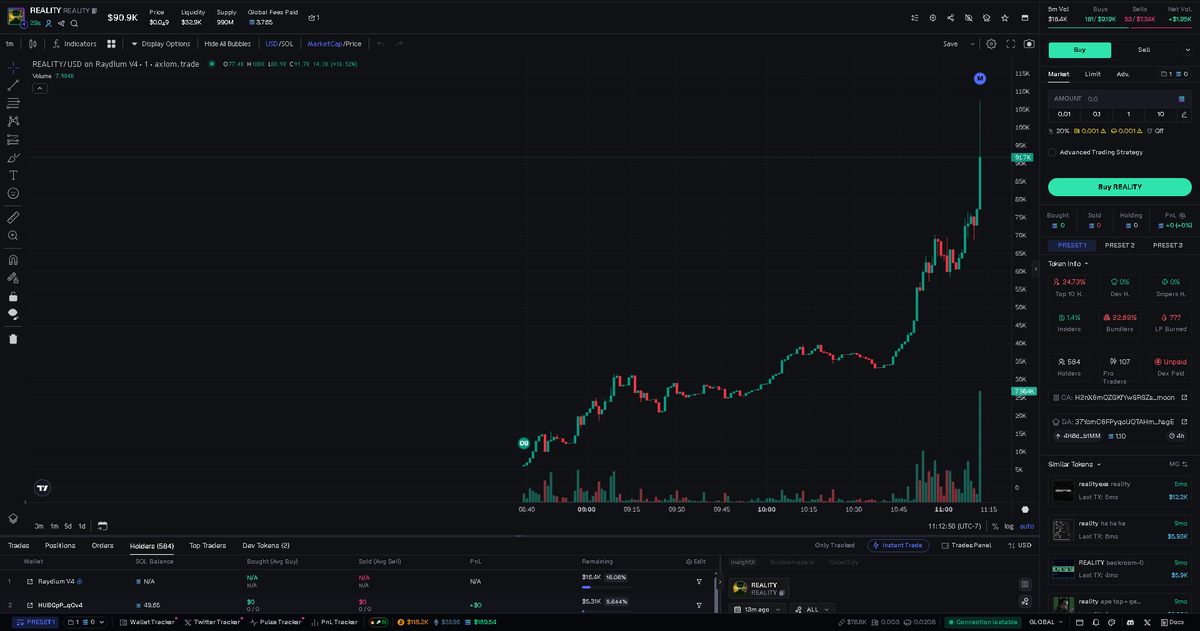The height and width of the screenshot is (631, 1200).
Task: Toggle Hide All Bubbles
Action: coord(227,44)
